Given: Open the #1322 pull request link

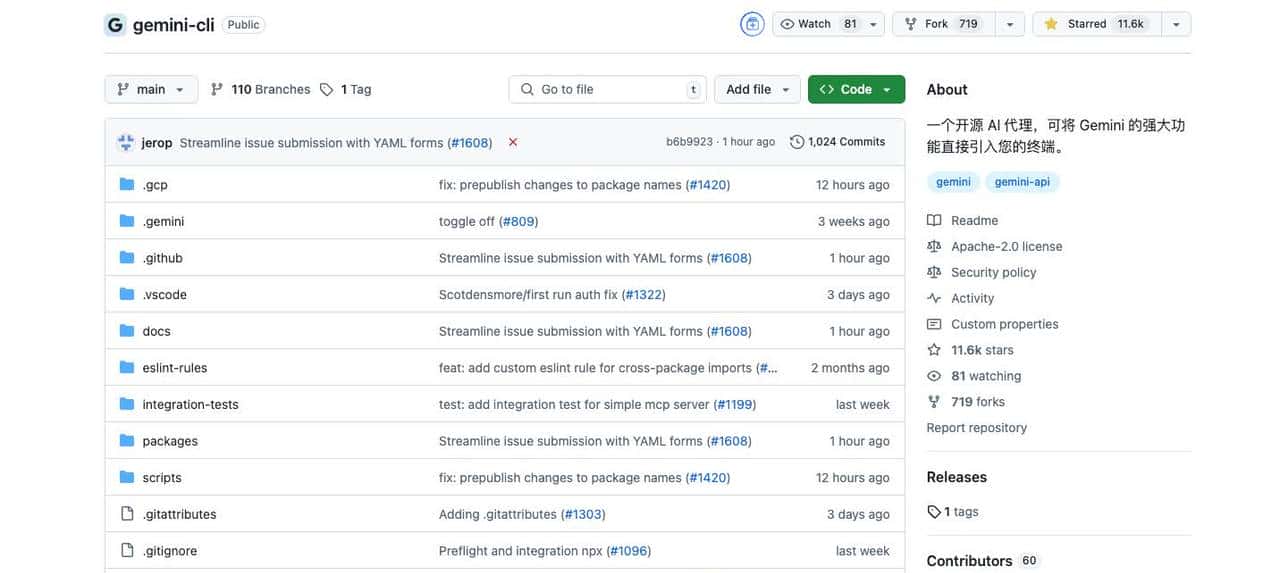Looking at the screenshot, I should point(643,295).
